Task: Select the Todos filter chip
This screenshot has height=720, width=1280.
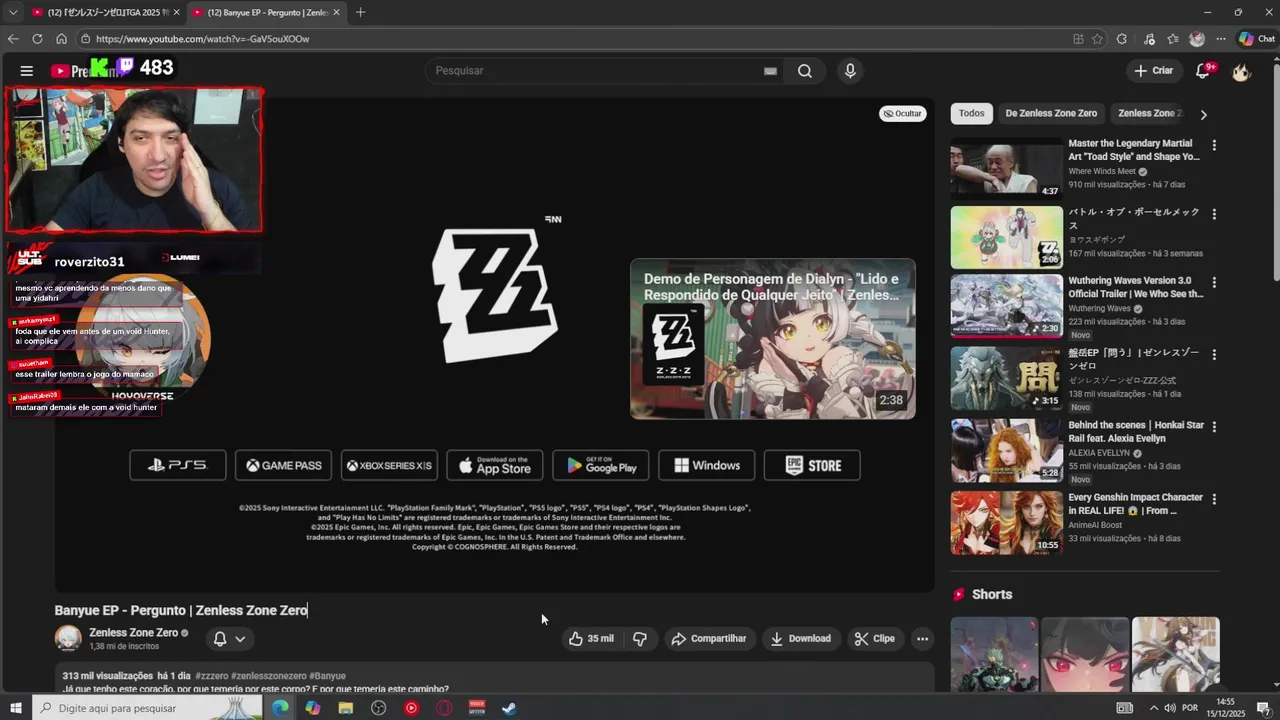Action: click(971, 113)
